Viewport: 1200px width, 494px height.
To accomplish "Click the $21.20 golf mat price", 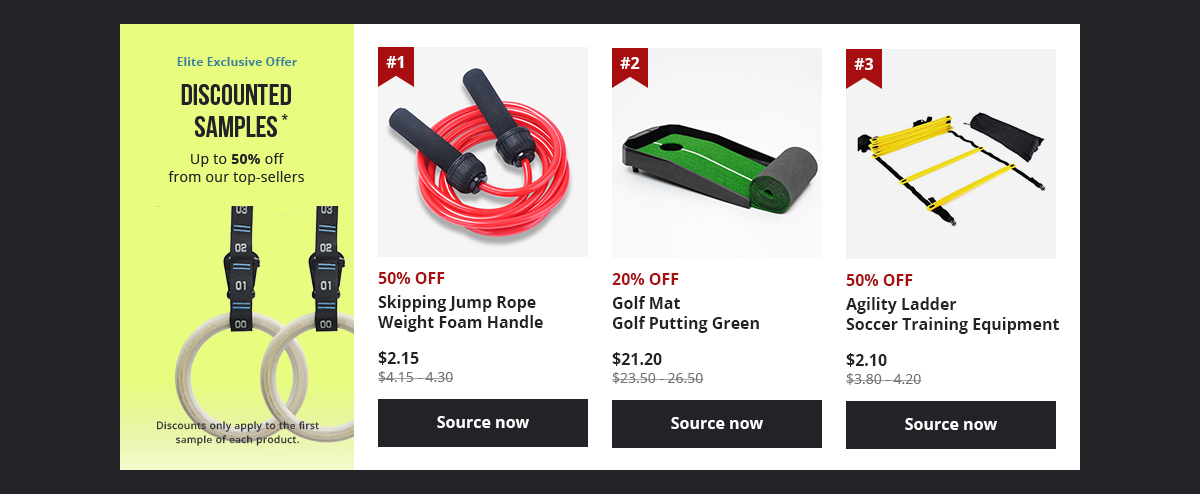I will tap(637, 359).
